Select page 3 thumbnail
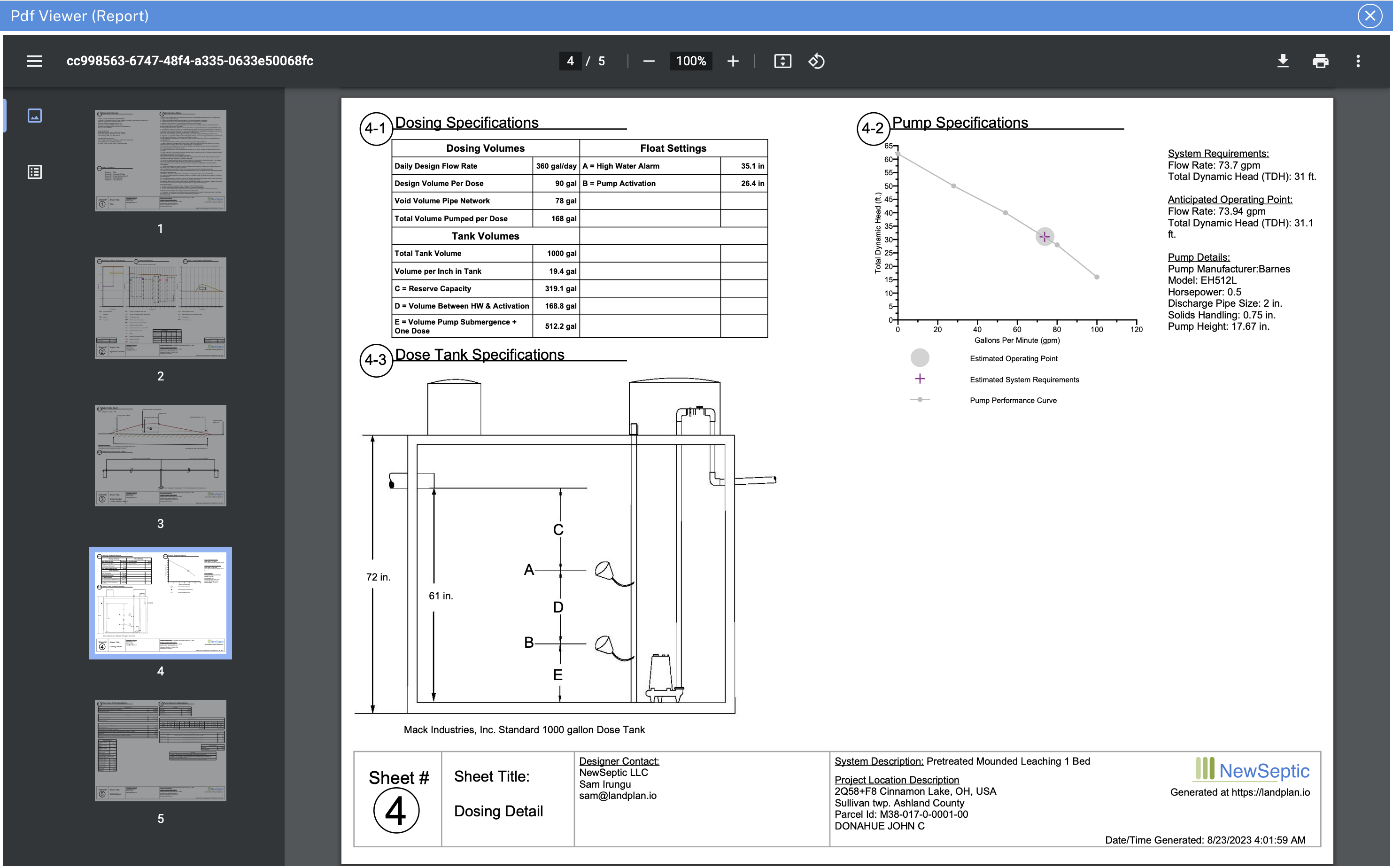This screenshot has height=868, width=1393. (160, 455)
